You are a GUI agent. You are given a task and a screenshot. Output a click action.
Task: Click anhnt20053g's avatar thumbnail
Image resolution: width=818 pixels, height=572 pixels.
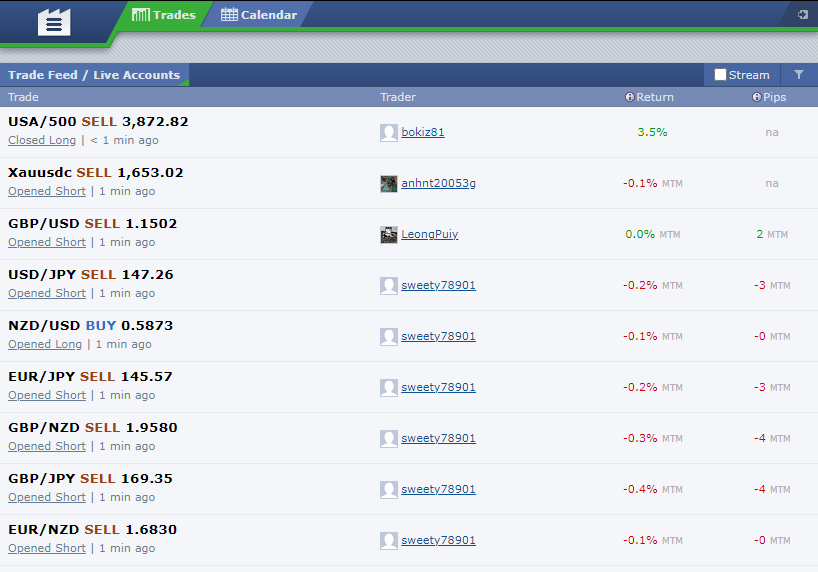coord(389,184)
